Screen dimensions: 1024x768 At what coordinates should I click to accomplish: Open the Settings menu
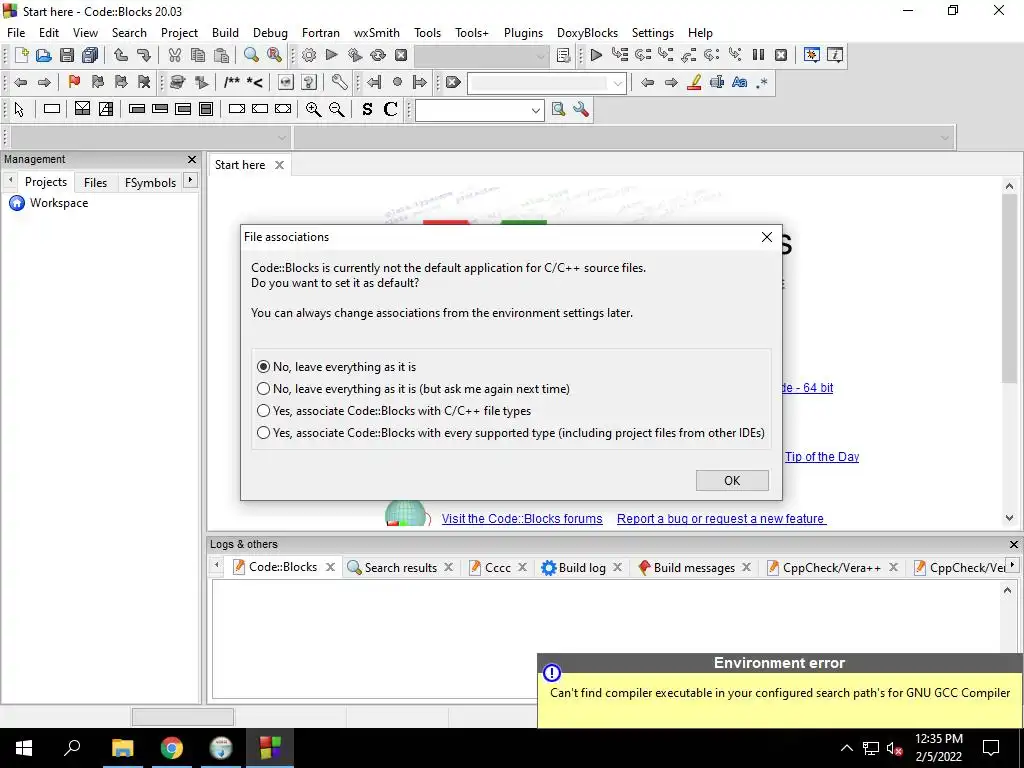click(x=652, y=33)
